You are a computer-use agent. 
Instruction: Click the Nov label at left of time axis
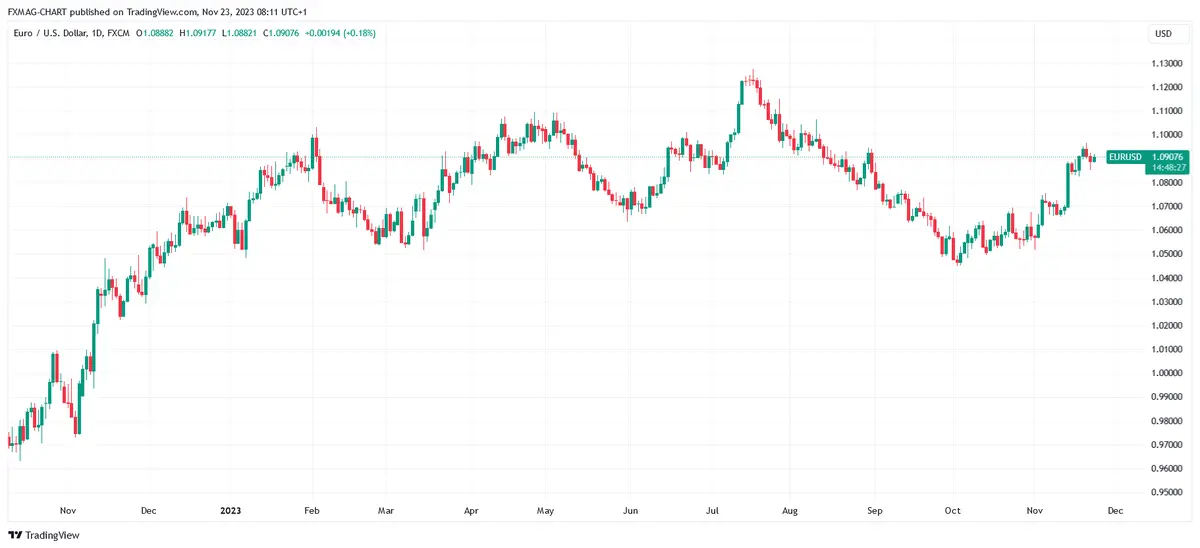[68, 510]
